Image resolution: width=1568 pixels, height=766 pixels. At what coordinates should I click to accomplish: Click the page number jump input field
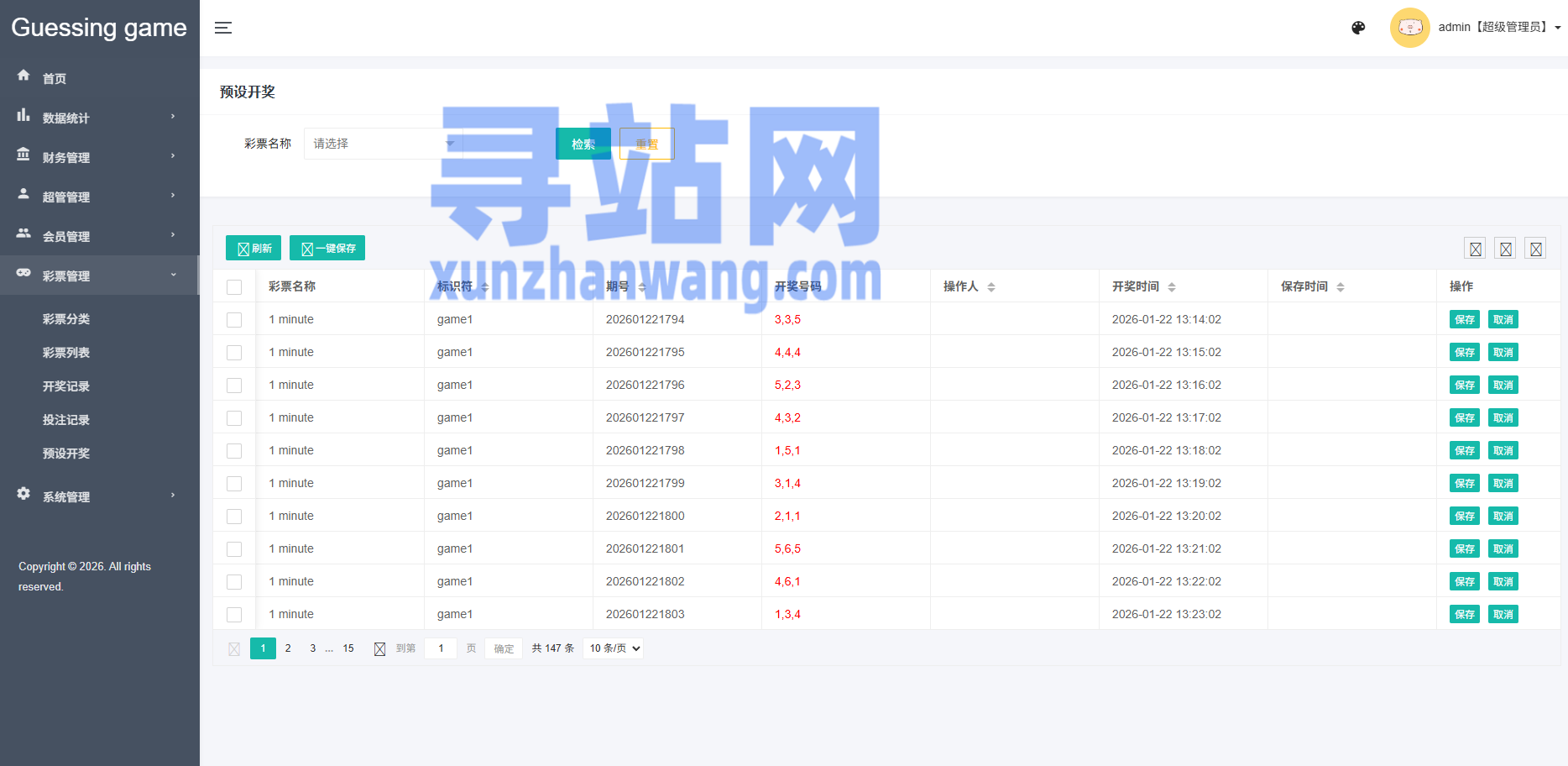[441, 648]
